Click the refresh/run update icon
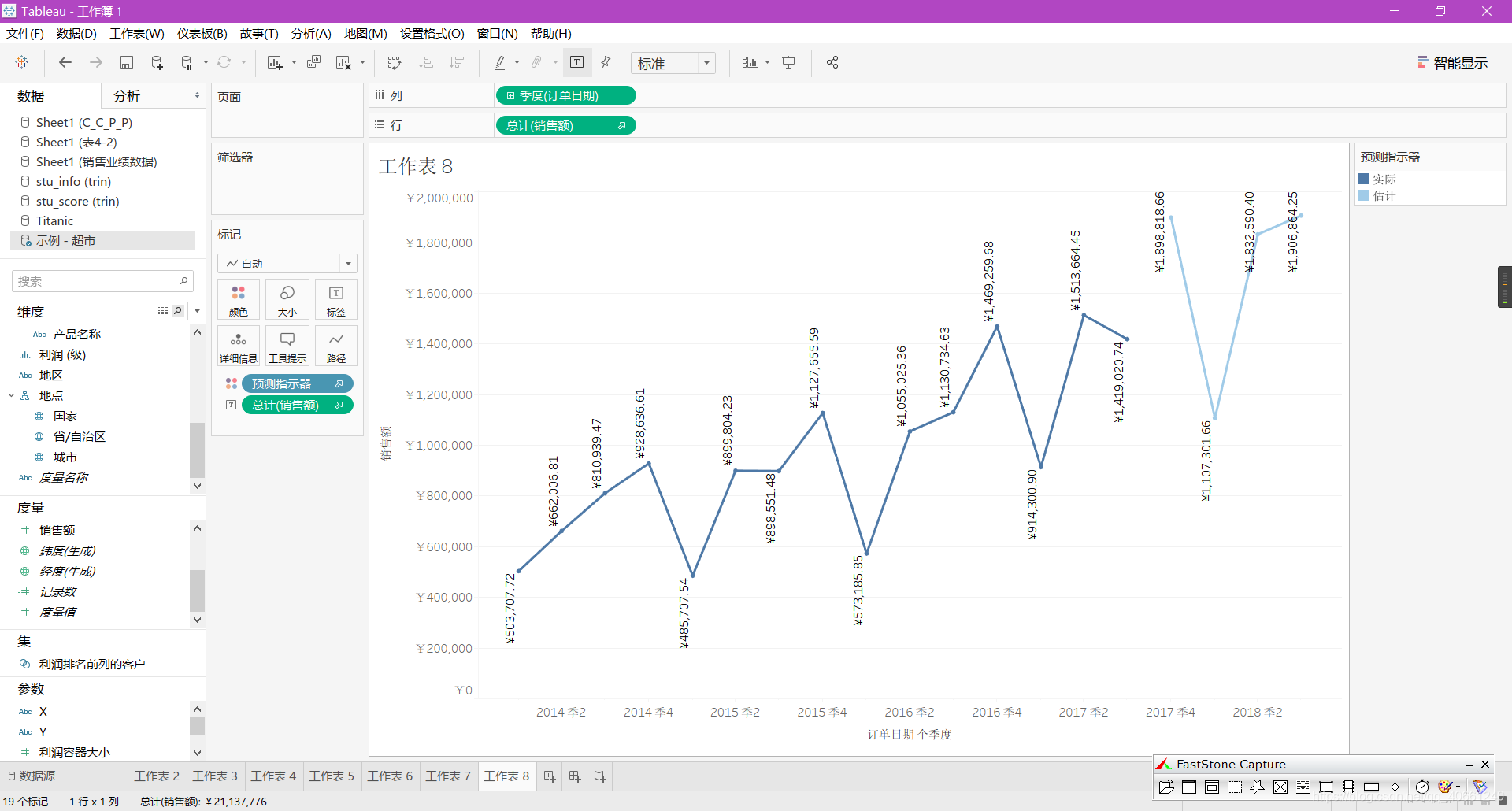Screen dimensions: 1512x811 tap(224, 62)
